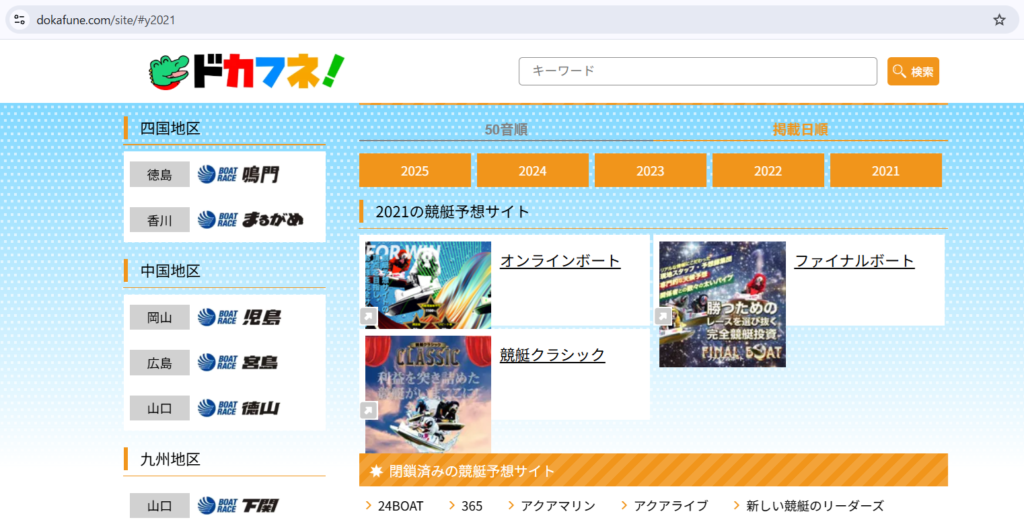Screen dimensions: 1024x520
Task: Open the 競艇クラシック link
Action: pyautogui.click(x=552, y=355)
